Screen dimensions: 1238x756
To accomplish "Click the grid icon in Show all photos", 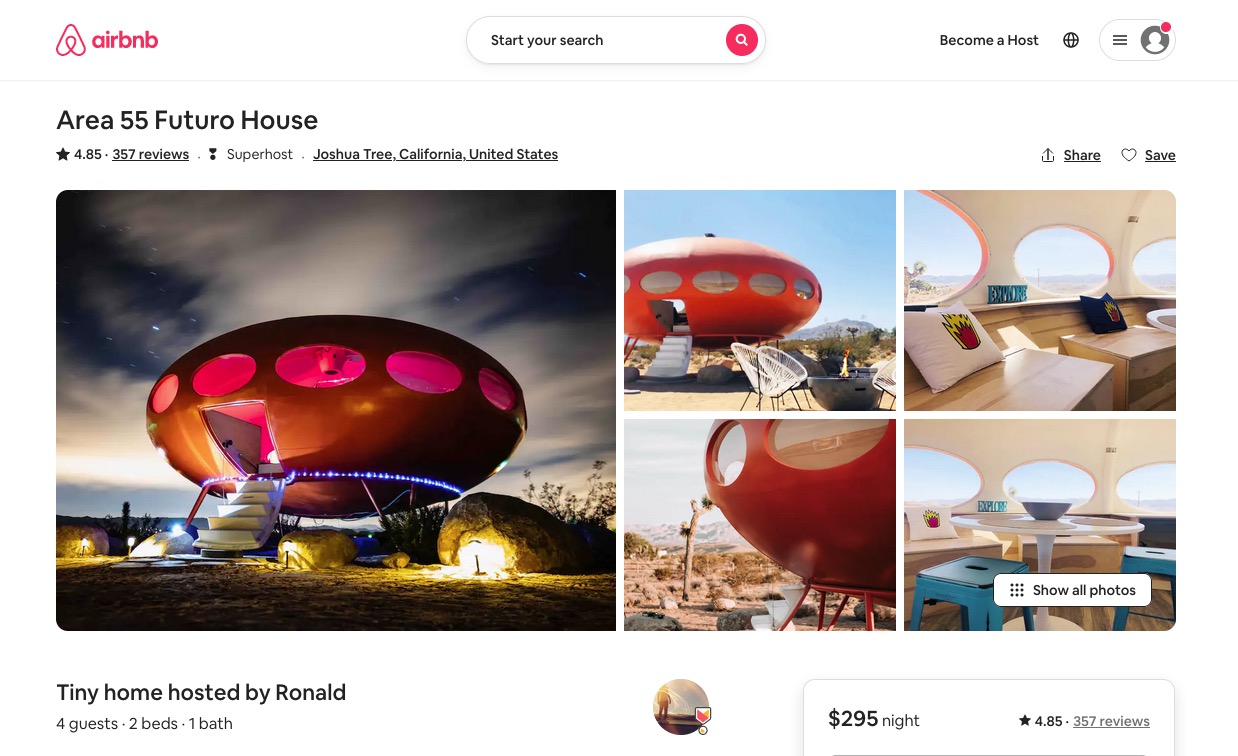I will (x=1017, y=590).
